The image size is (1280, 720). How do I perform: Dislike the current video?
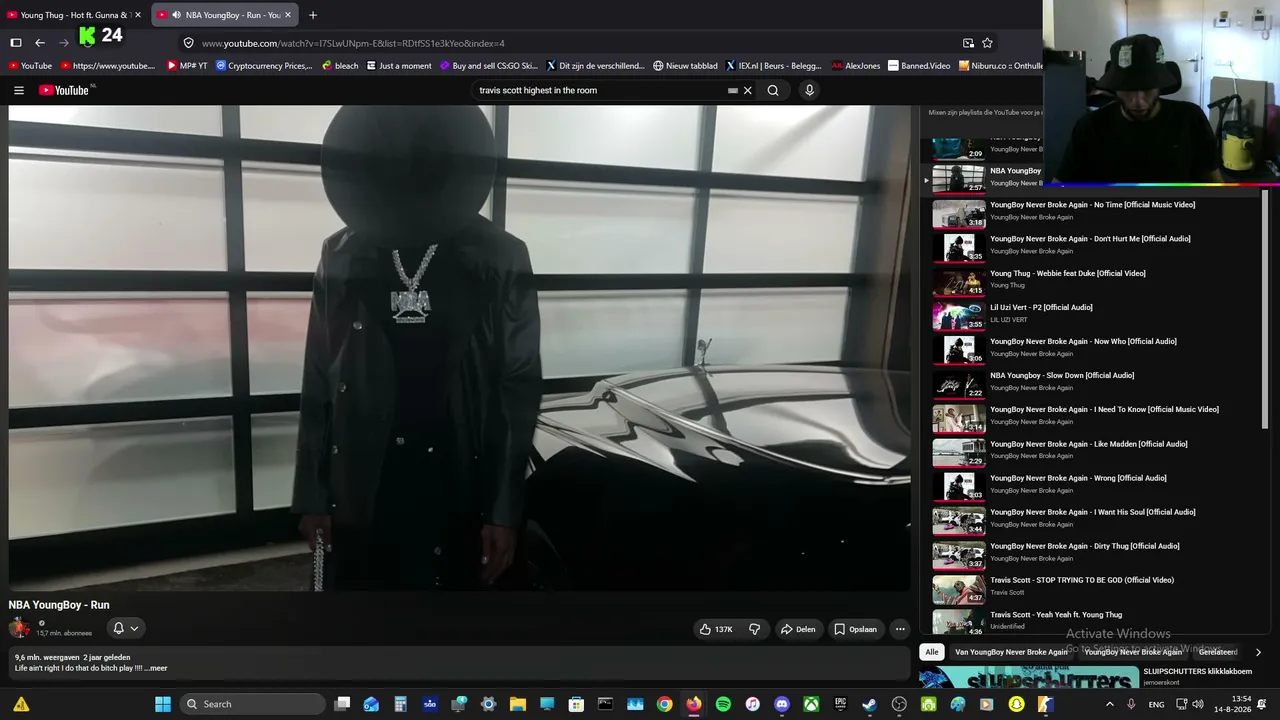755,629
